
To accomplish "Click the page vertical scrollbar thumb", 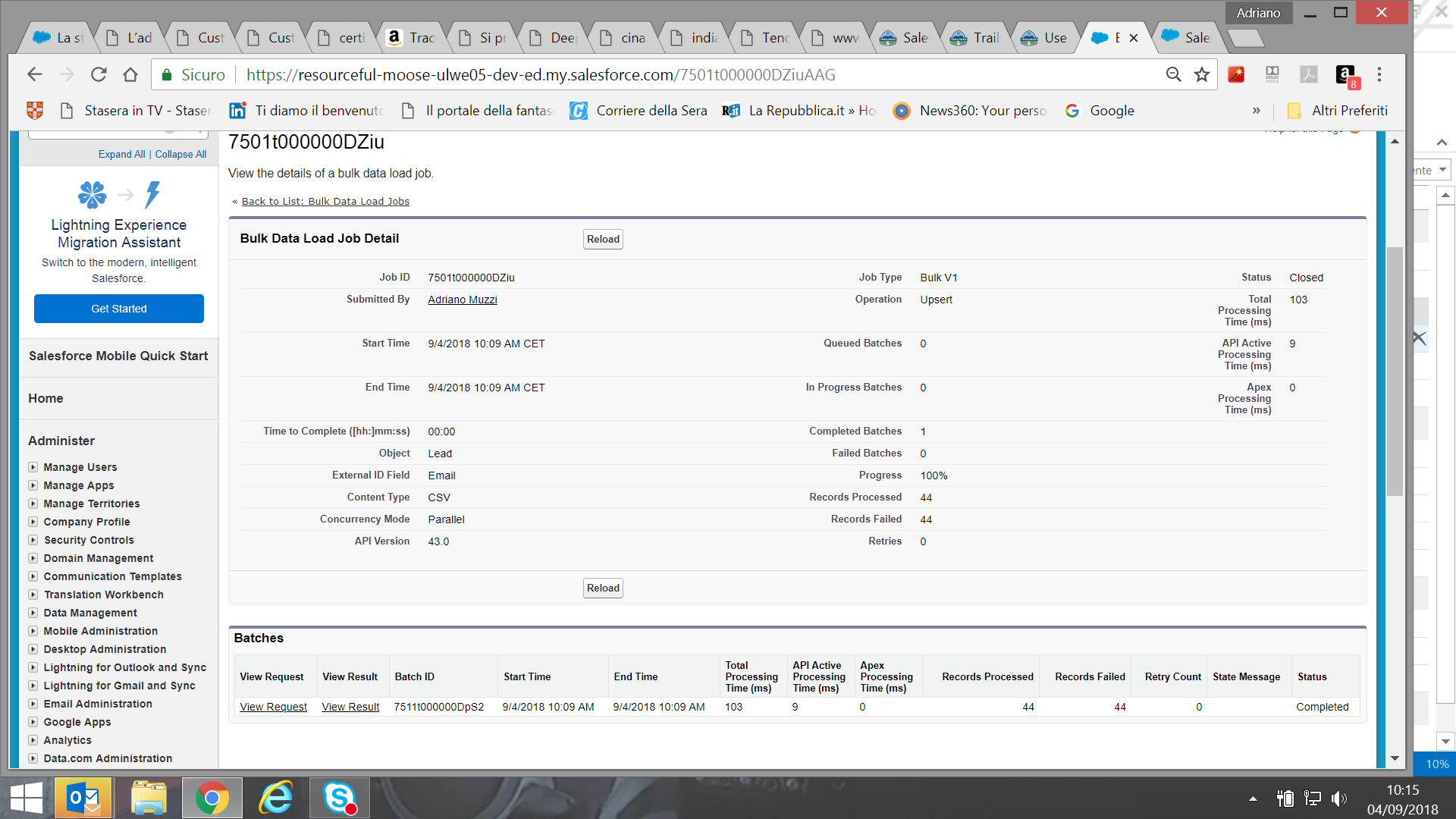I will 1395,372.
